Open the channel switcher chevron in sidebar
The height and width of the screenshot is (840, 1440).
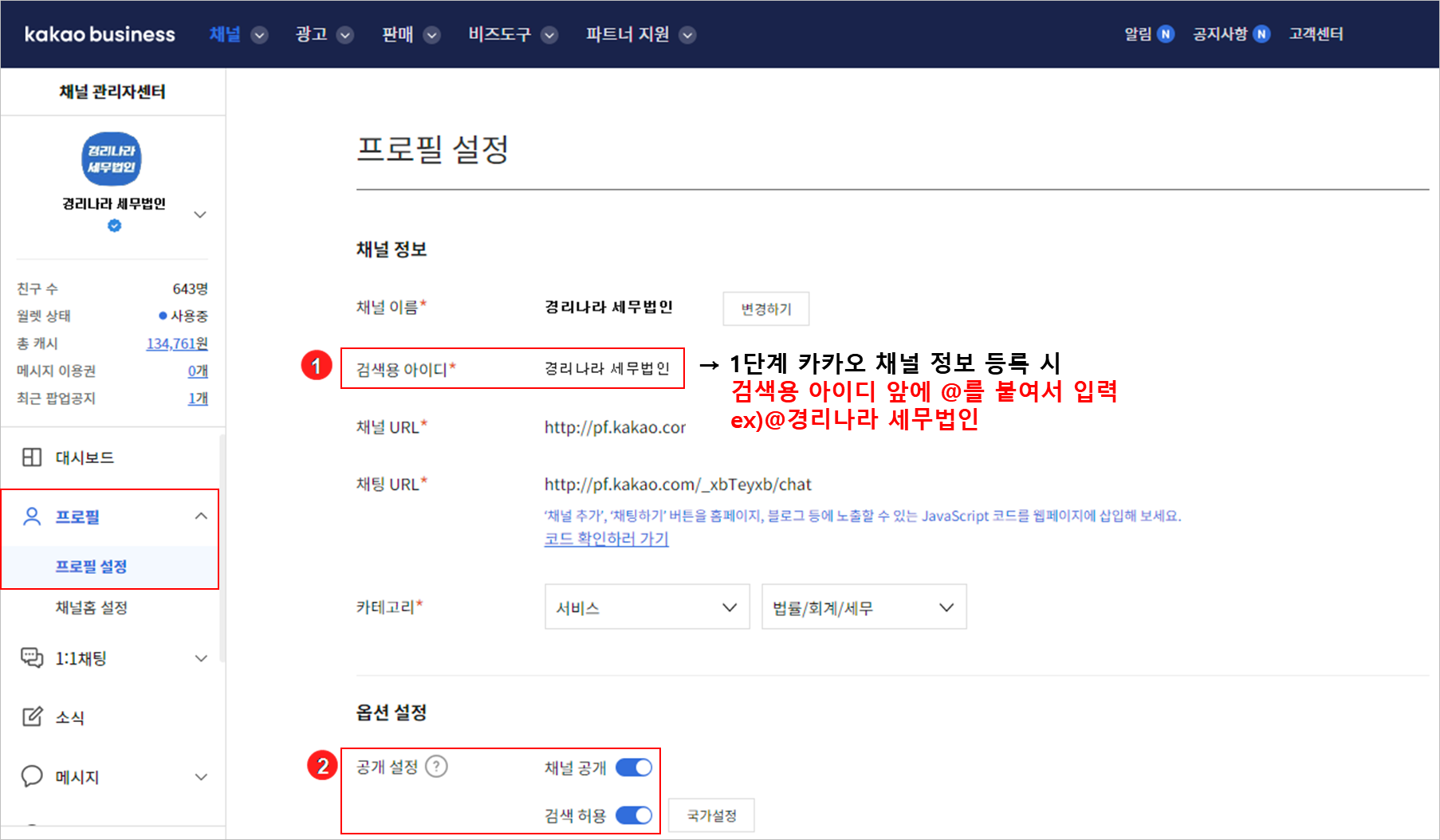click(x=200, y=214)
